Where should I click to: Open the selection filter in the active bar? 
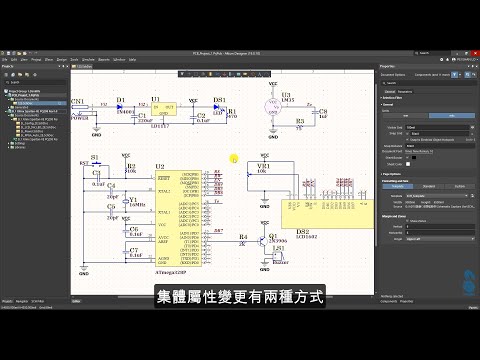[182, 74]
